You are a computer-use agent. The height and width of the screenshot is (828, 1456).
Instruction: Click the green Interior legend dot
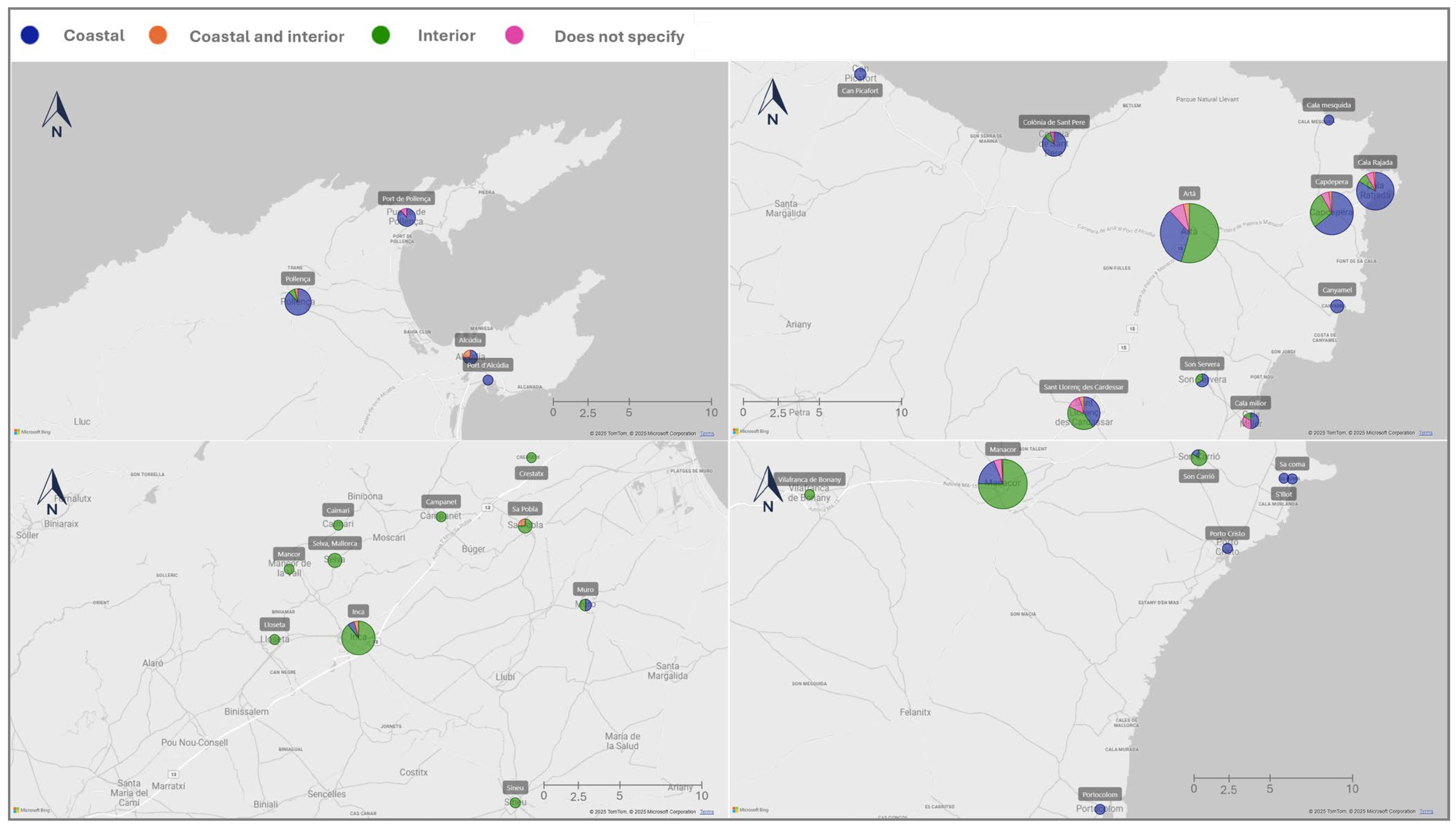click(380, 35)
